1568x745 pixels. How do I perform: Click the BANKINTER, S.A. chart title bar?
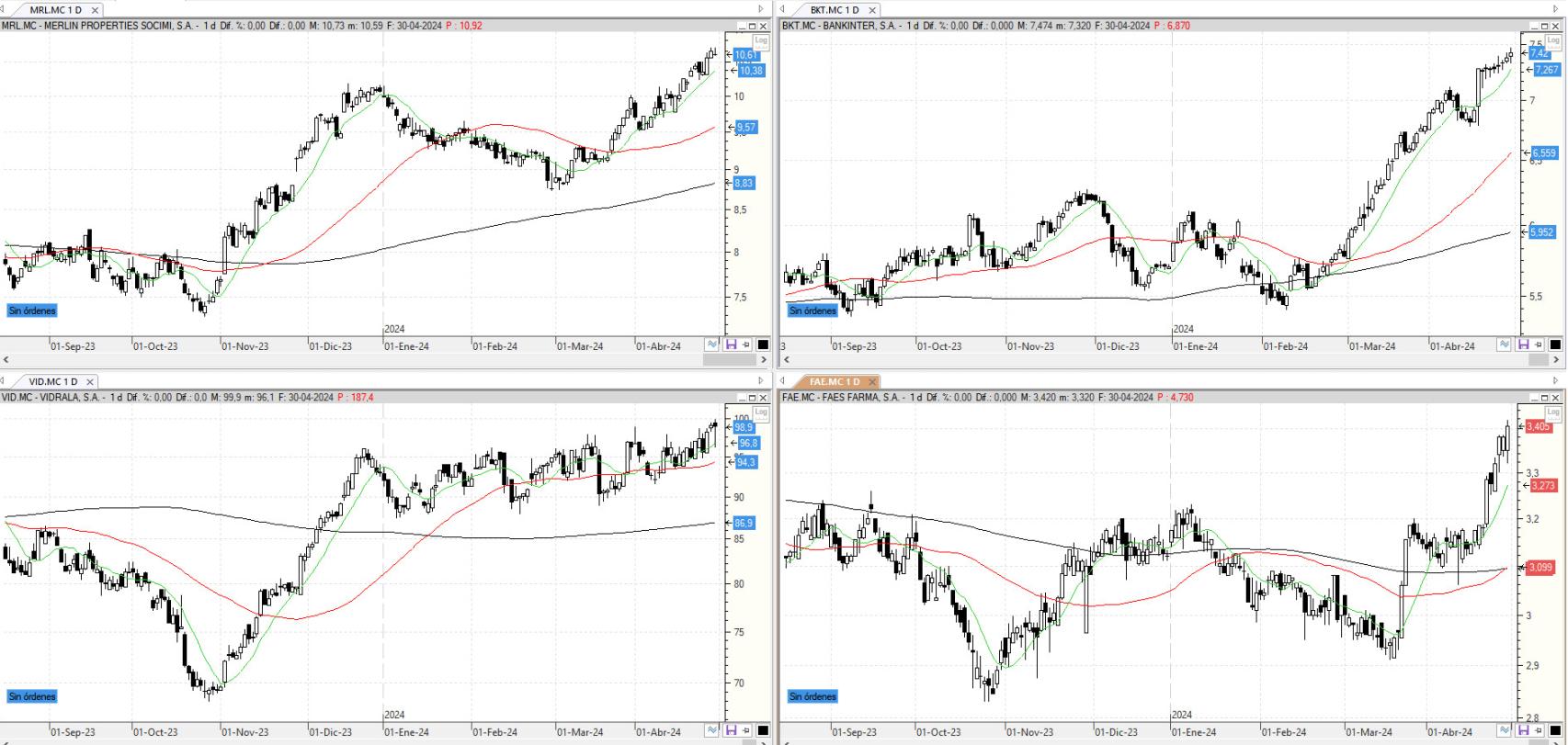(x=1173, y=26)
